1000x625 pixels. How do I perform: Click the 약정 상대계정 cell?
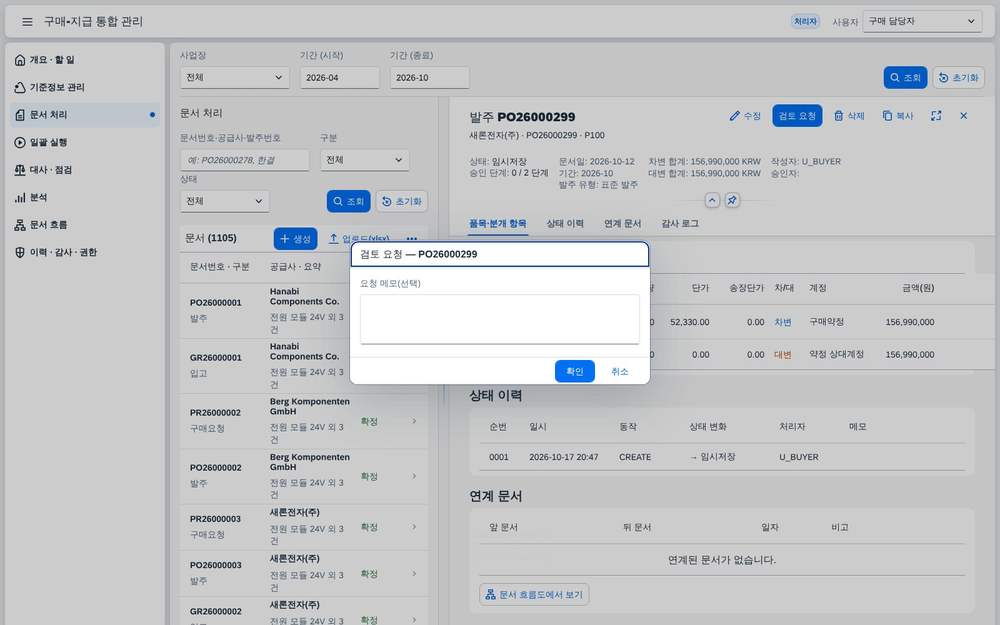pos(836,355)
